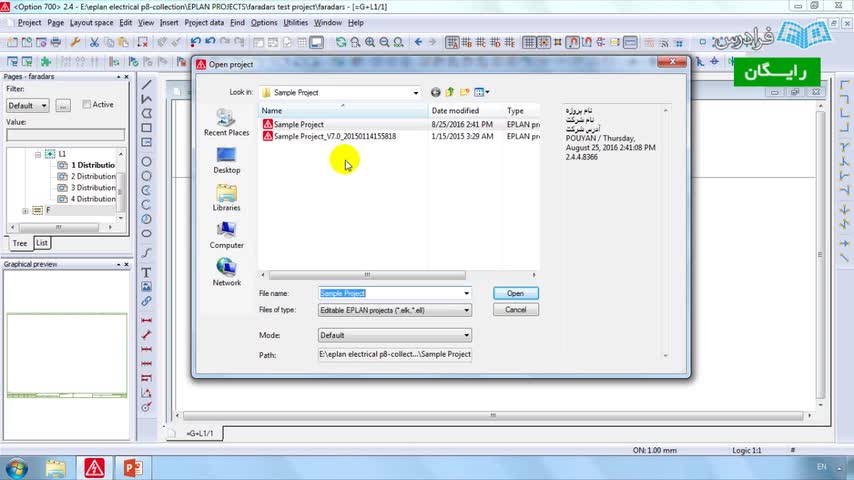Select the Polyline drawing tool
Viewport: 854px width, 480px height.
(x=147, y=99)
